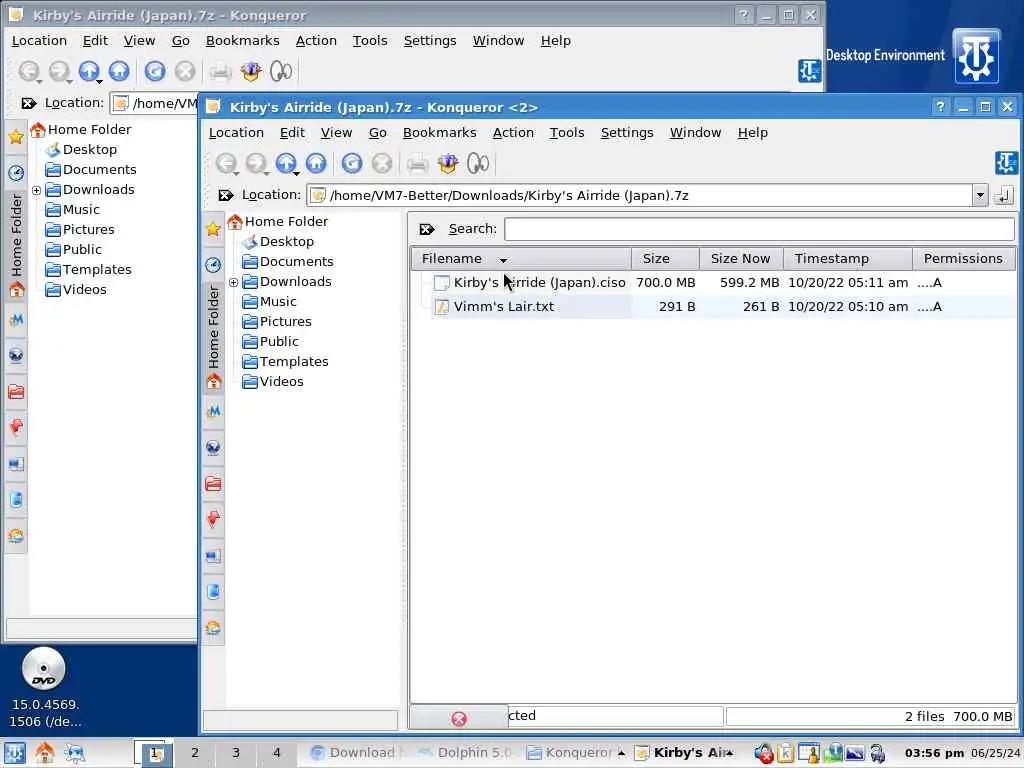Clear the Search field with its clear icon
The width and height of the screenshot is (1024, 768).
(426, 229)
